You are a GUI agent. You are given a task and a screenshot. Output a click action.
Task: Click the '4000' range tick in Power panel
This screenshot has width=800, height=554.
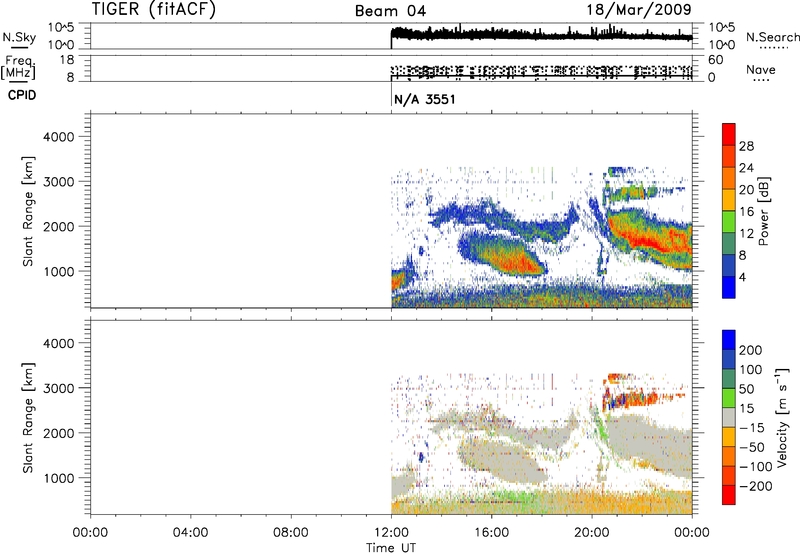(59, 137)
